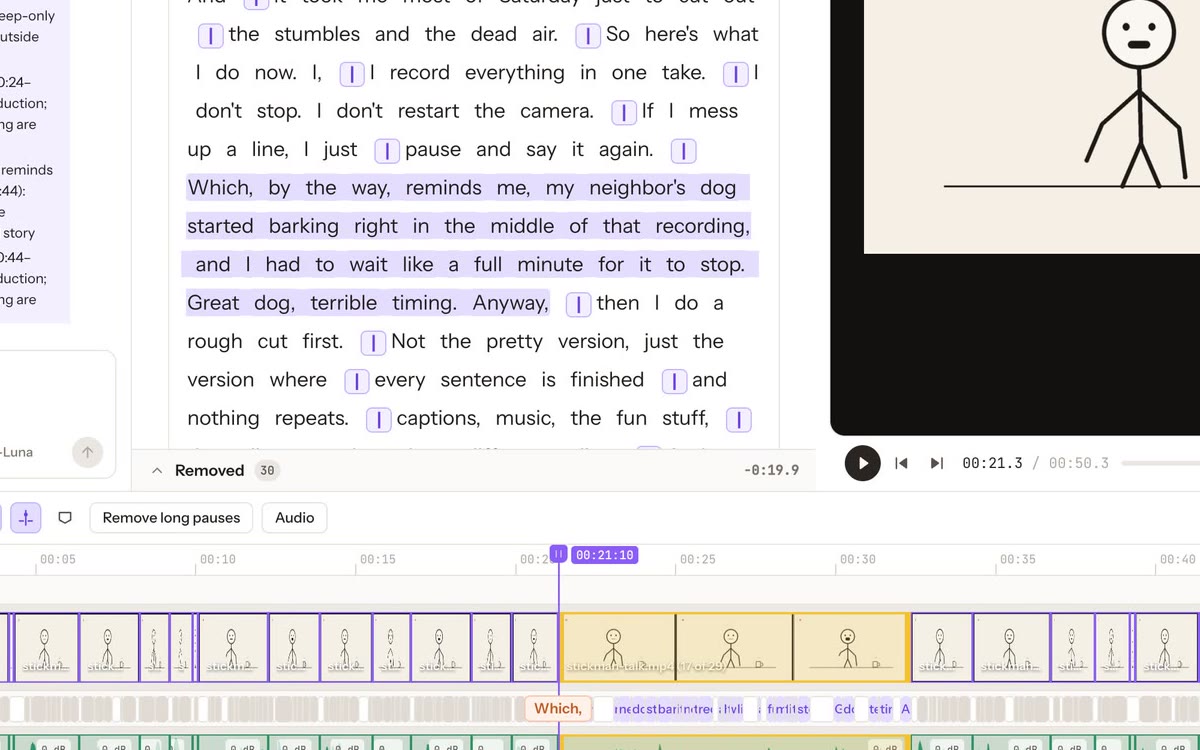This screenshot has width=1200, height=750.
Task: Open the cut marker before "every sentence"
Action: coord(357,381)
